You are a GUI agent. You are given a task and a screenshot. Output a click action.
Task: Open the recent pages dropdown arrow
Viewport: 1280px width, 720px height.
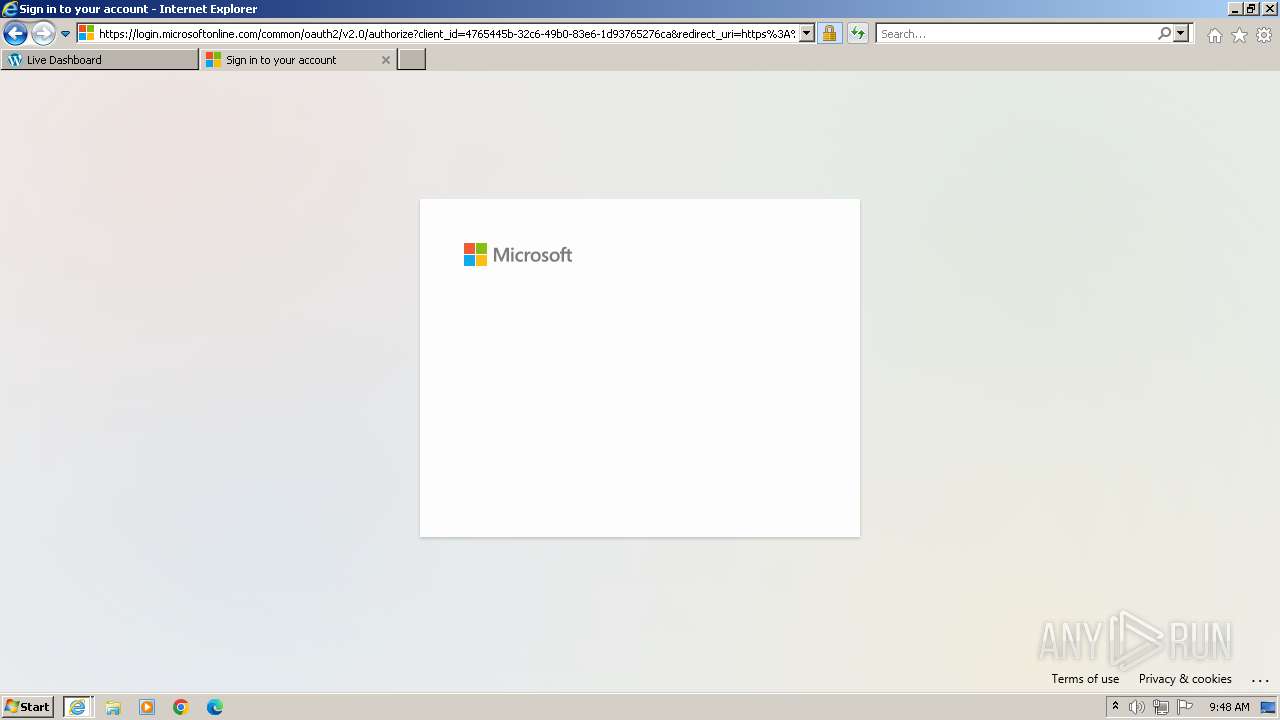coord(66,34)
